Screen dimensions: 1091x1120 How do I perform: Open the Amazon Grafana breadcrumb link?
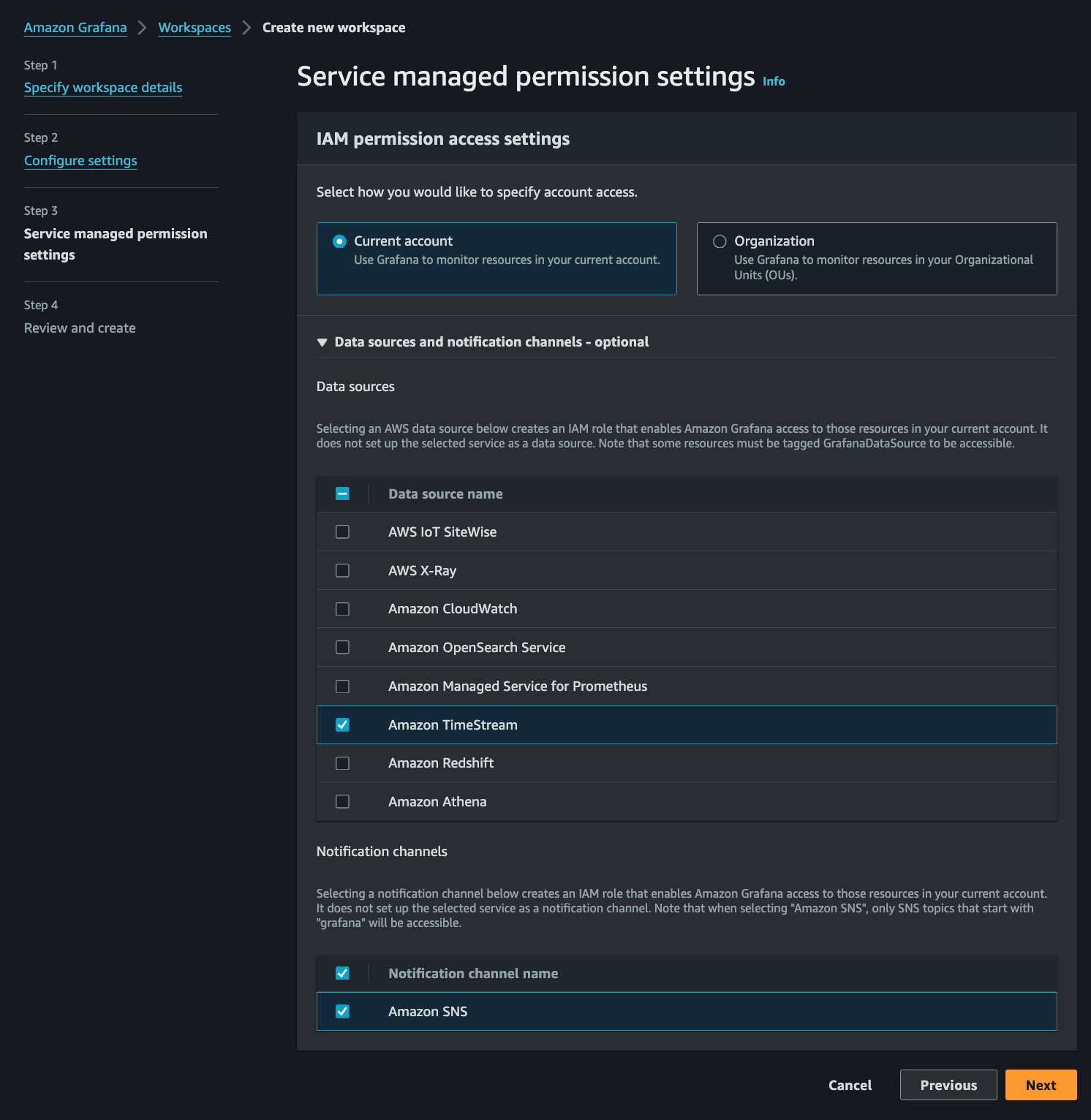75,28
